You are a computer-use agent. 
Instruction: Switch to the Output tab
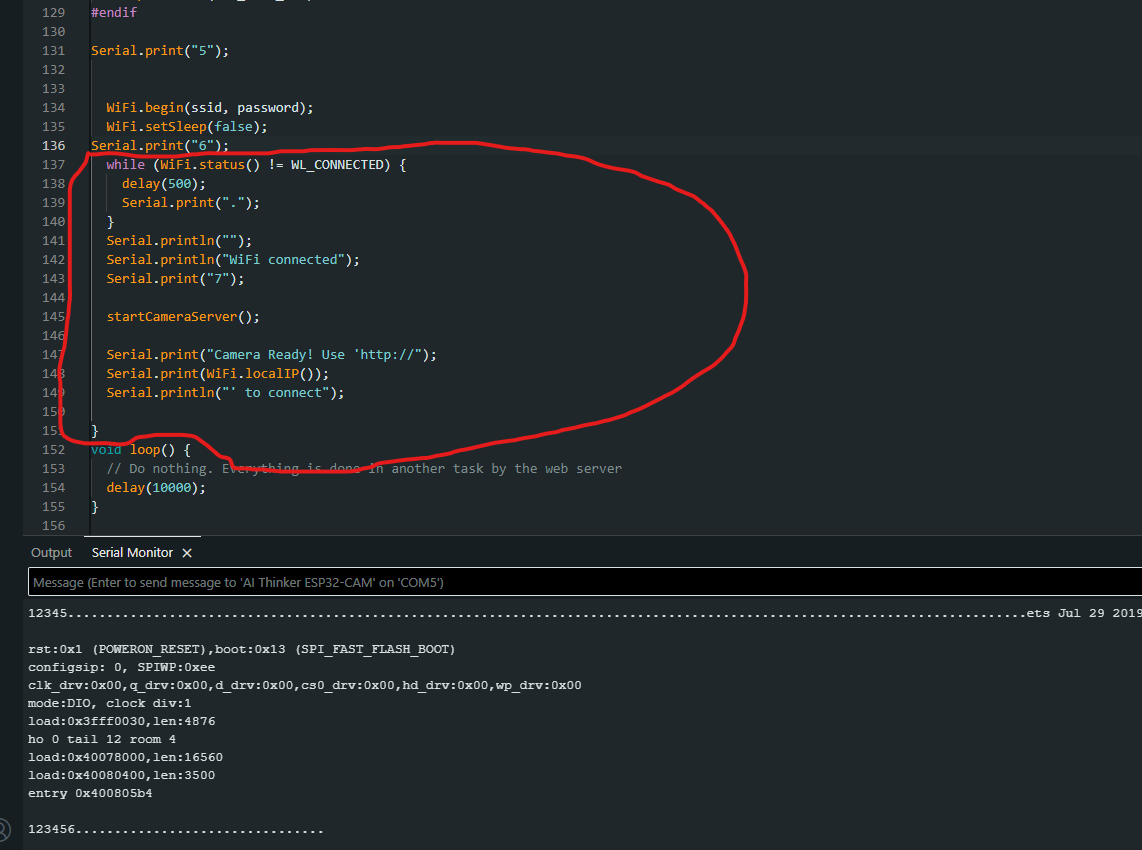click(x=52, y=553)
